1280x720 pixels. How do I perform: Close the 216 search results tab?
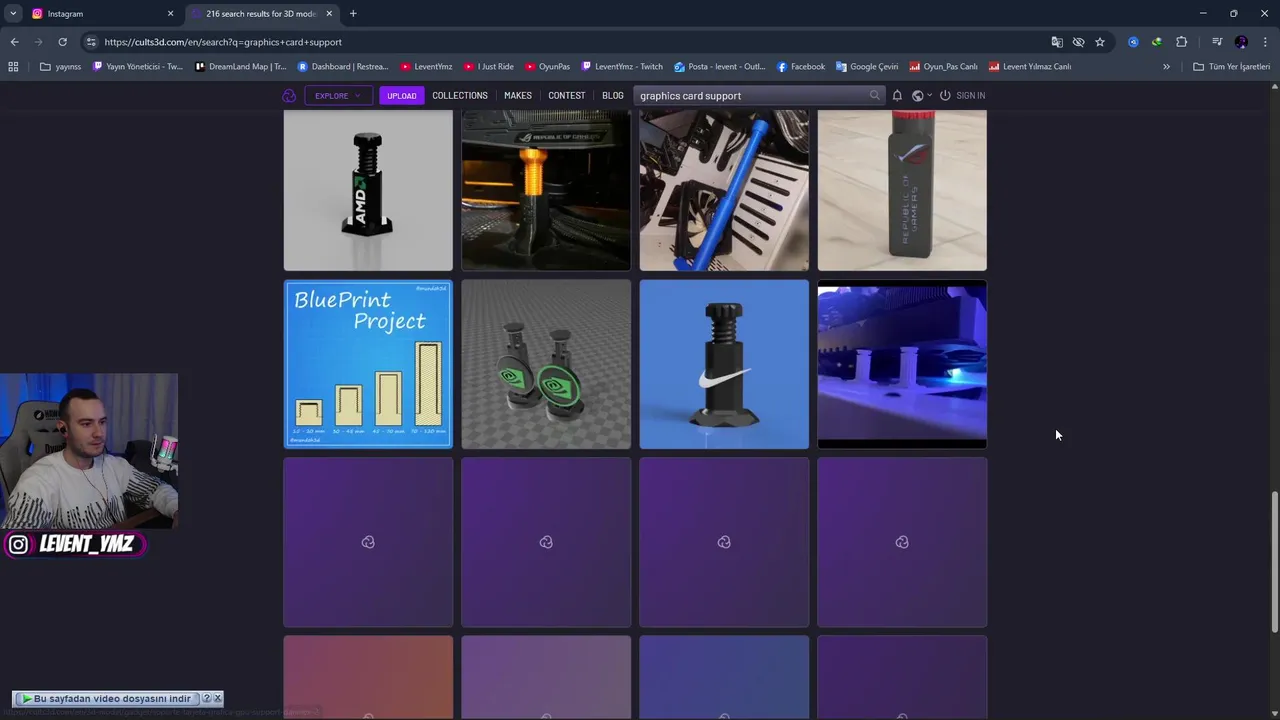pyautogui.click(x=329, y=14)
